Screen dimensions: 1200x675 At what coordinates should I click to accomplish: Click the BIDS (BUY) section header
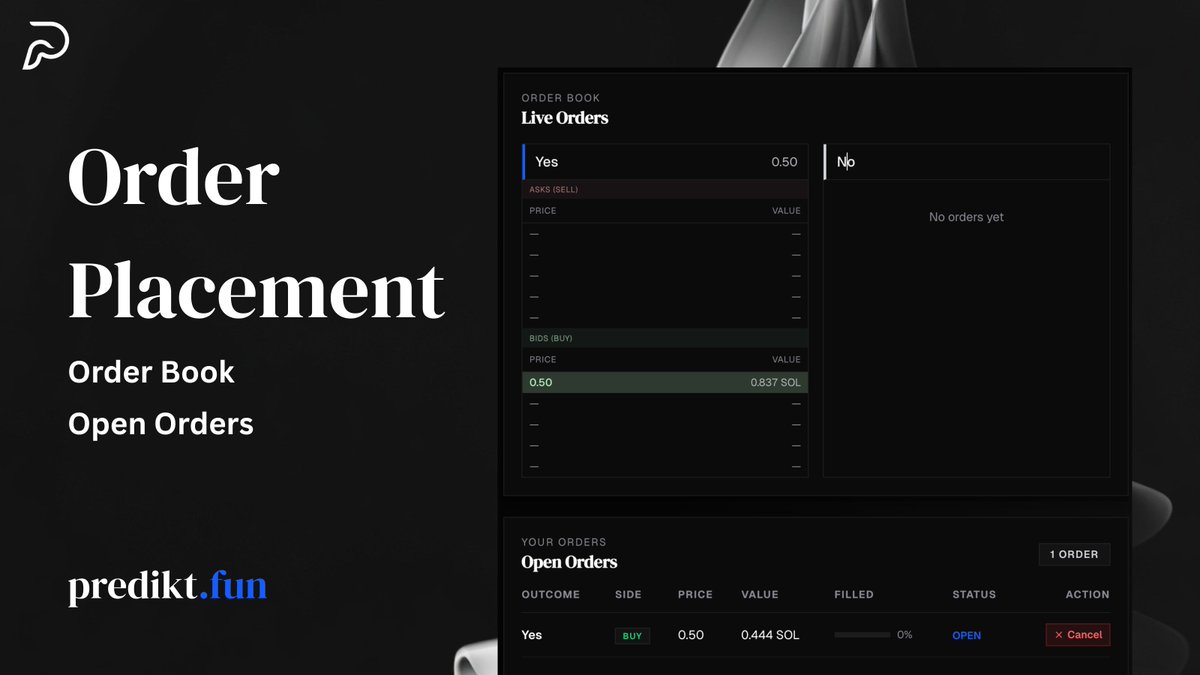pyautogui.click(x=665, y=338)
